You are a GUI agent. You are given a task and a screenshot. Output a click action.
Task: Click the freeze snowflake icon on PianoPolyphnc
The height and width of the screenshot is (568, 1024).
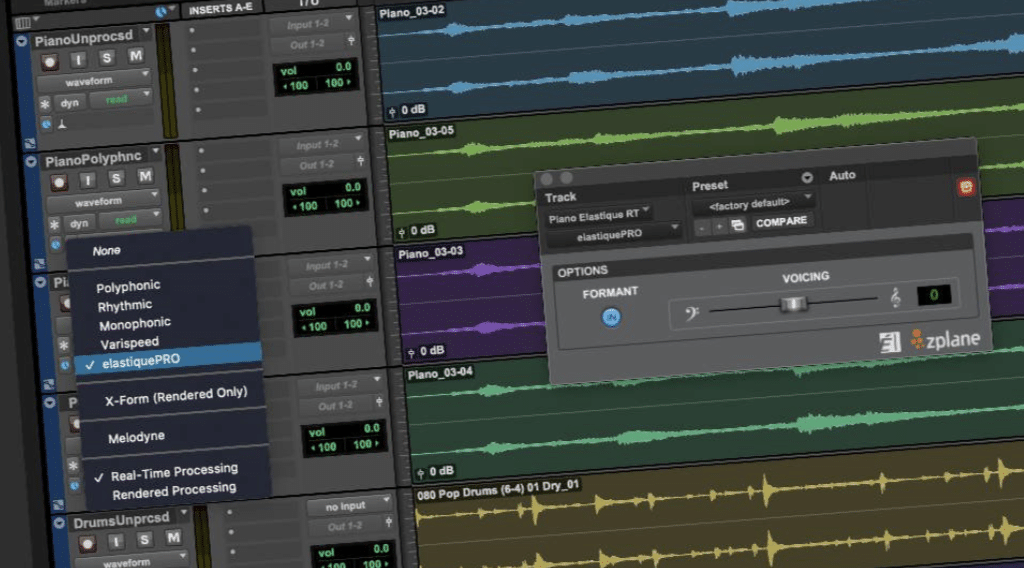click(54, 225)
